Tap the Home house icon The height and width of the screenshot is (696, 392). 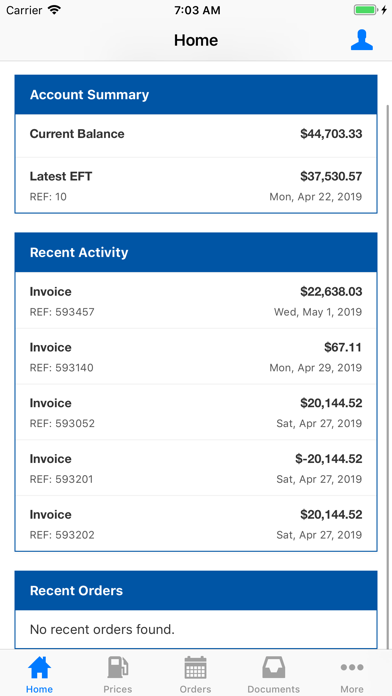[x=40, y=667]
